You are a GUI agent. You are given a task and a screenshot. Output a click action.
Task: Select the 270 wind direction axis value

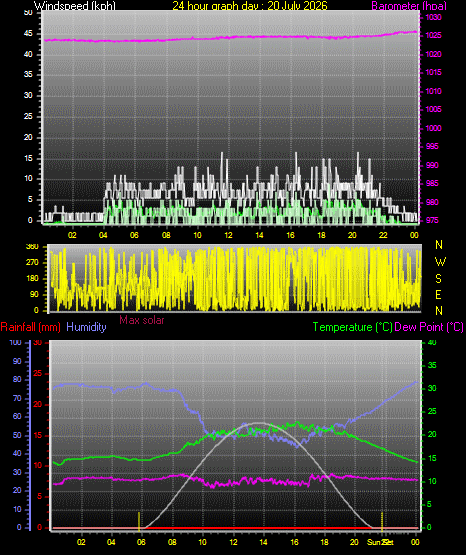32,263
